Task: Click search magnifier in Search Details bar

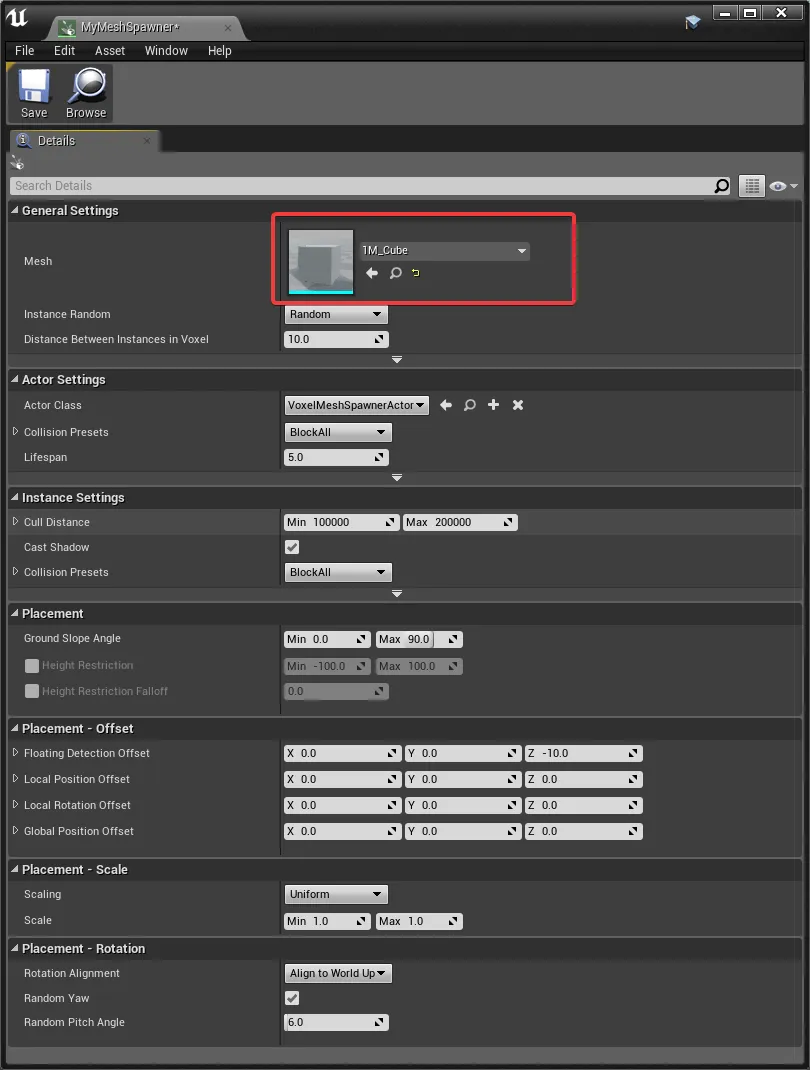Action: click(721, 186)
